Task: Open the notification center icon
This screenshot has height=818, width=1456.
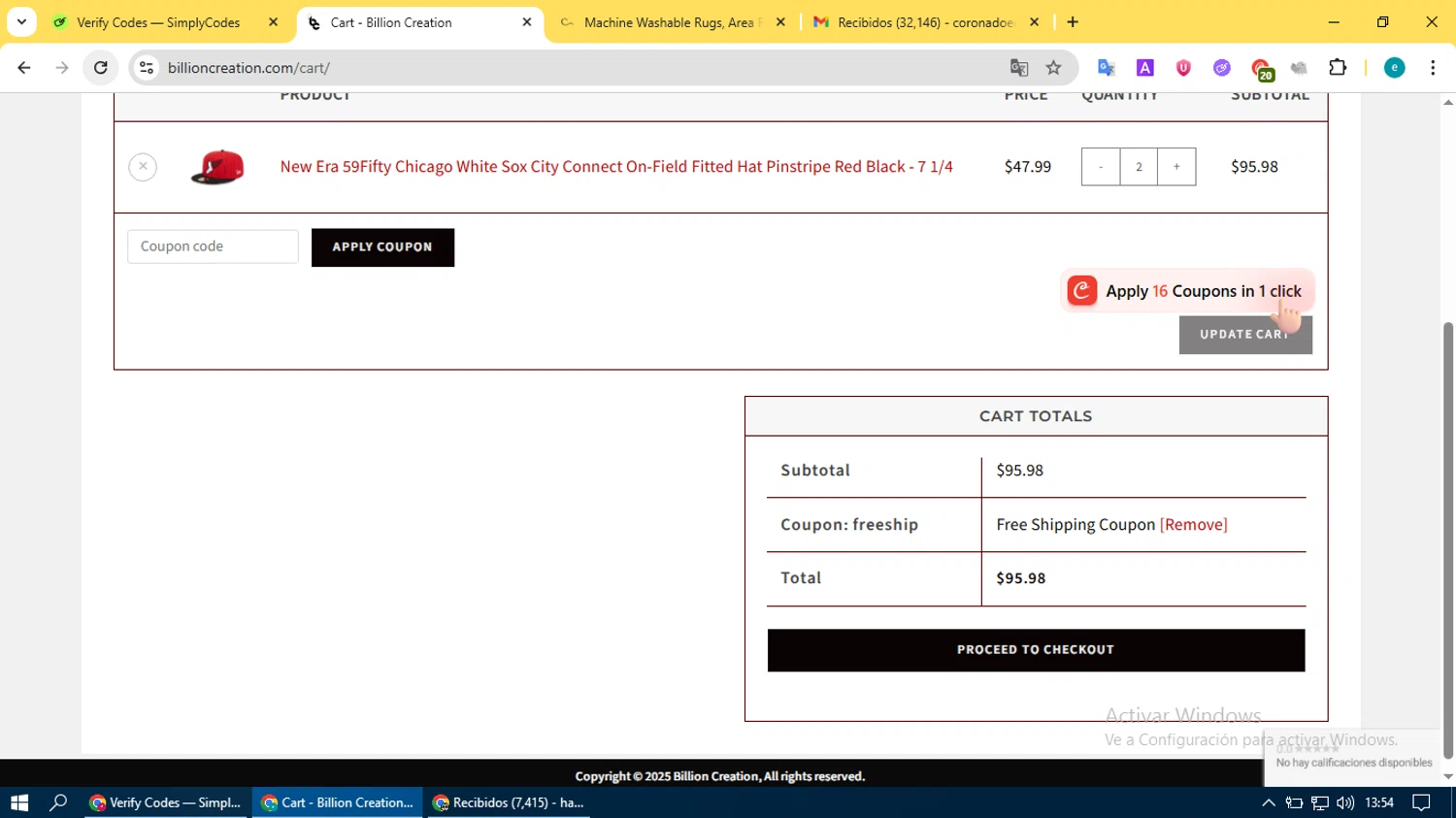Action: tap(1421, 802)
